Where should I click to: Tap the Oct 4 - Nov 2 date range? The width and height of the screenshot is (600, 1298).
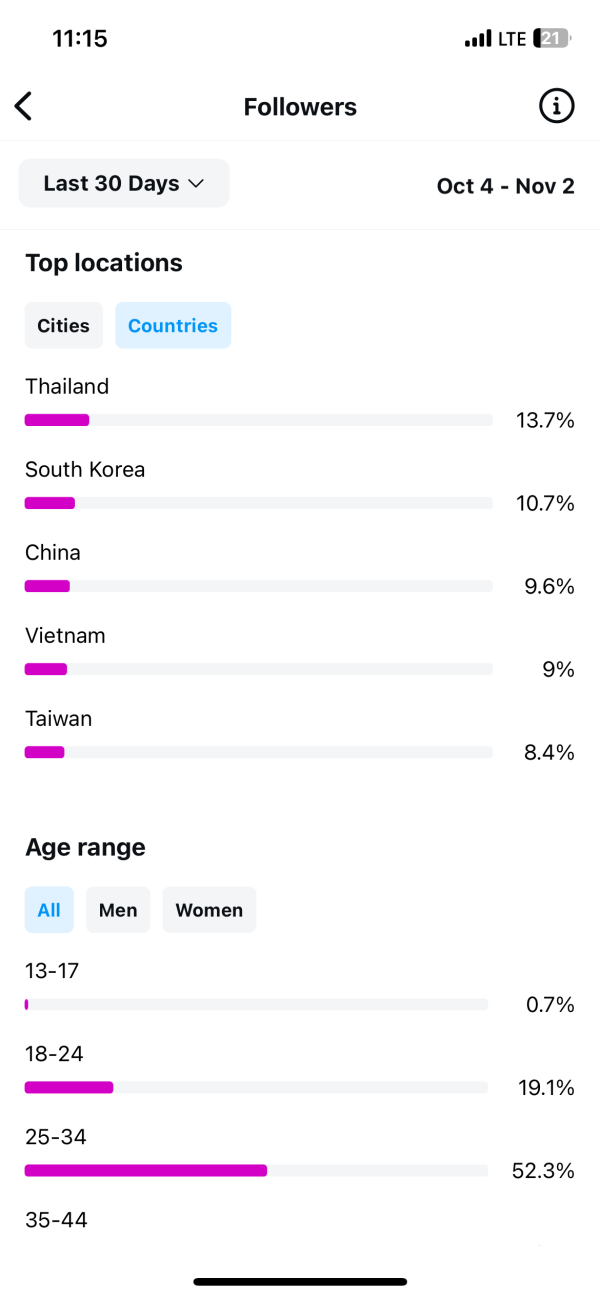click(x=505, y=186)
